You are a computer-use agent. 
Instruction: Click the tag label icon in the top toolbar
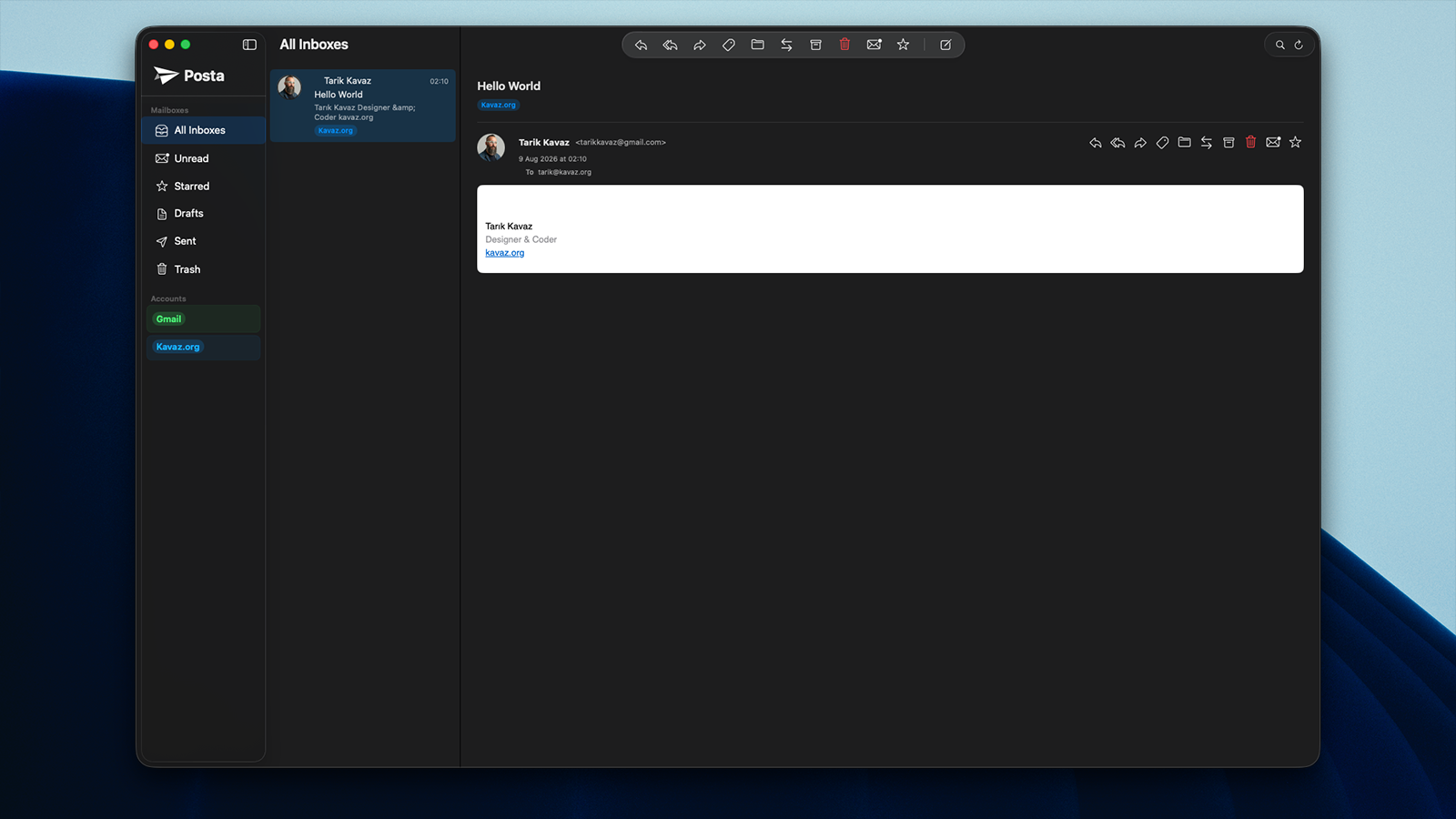(x=728, y=45)
